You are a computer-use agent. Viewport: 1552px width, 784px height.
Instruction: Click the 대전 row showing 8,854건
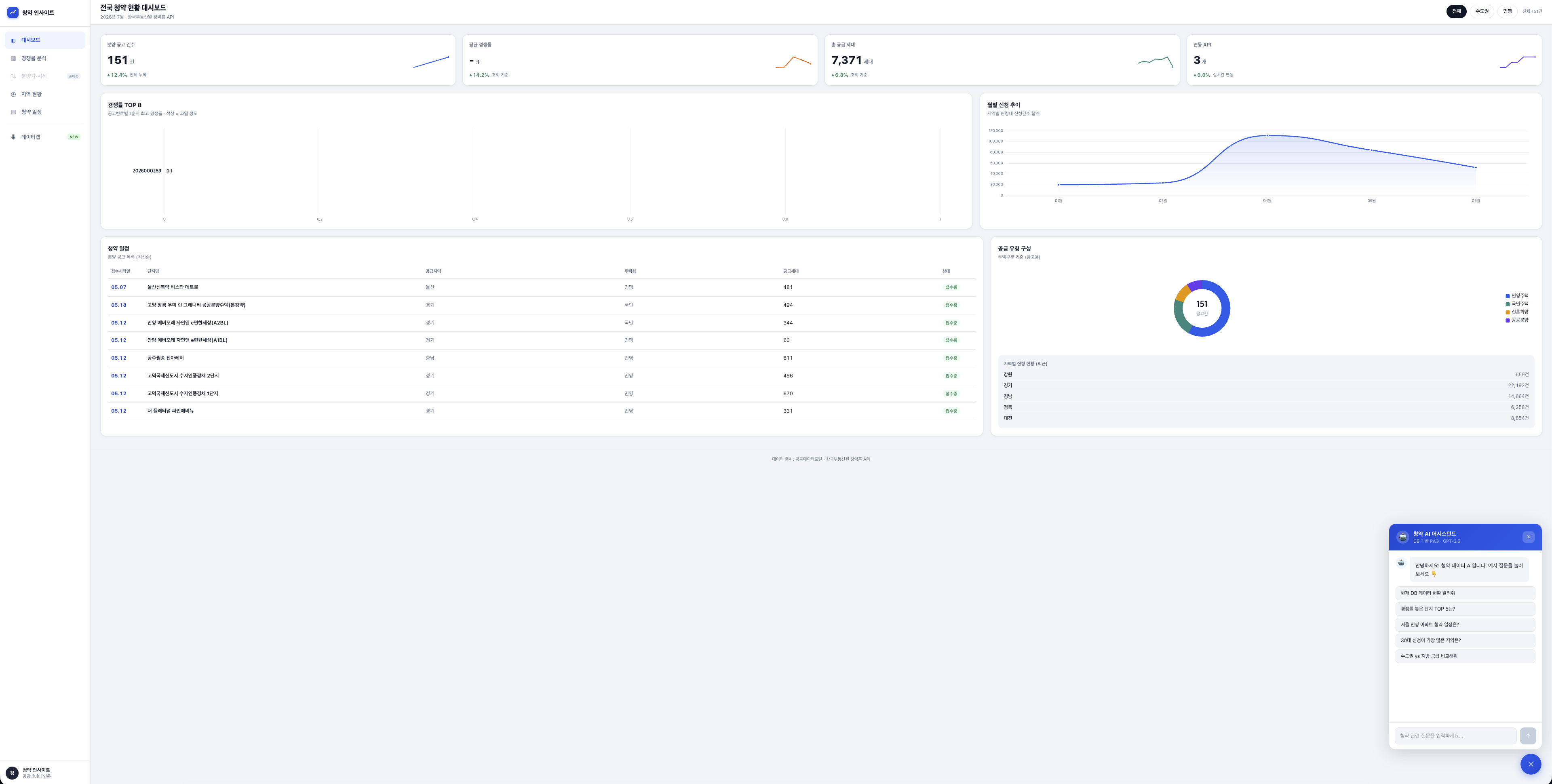pyautogui.click(x=1266, y=418)
